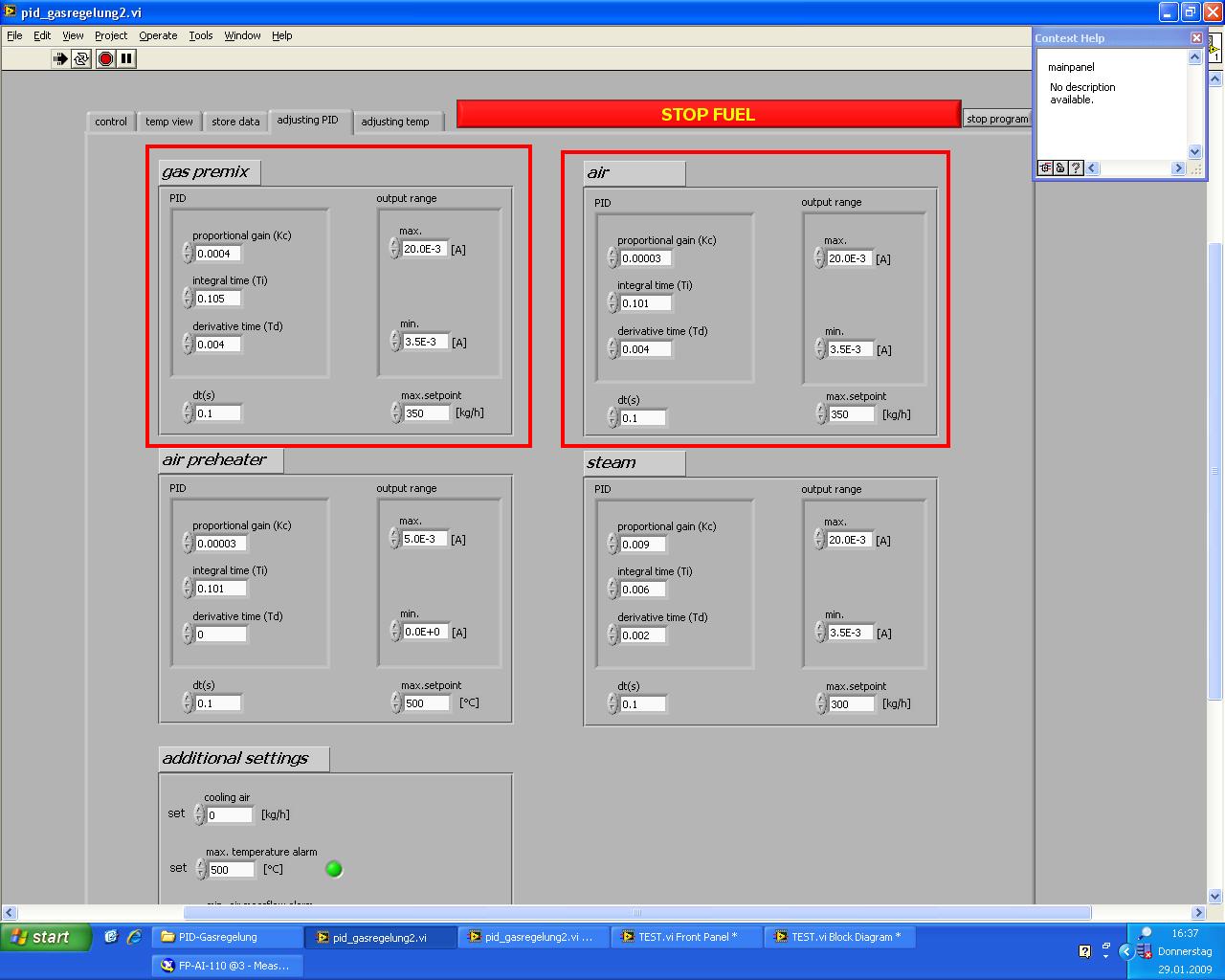Open the PID-Gasregelung folder taskbar button
1225x980 pixels.
(227, 937)
